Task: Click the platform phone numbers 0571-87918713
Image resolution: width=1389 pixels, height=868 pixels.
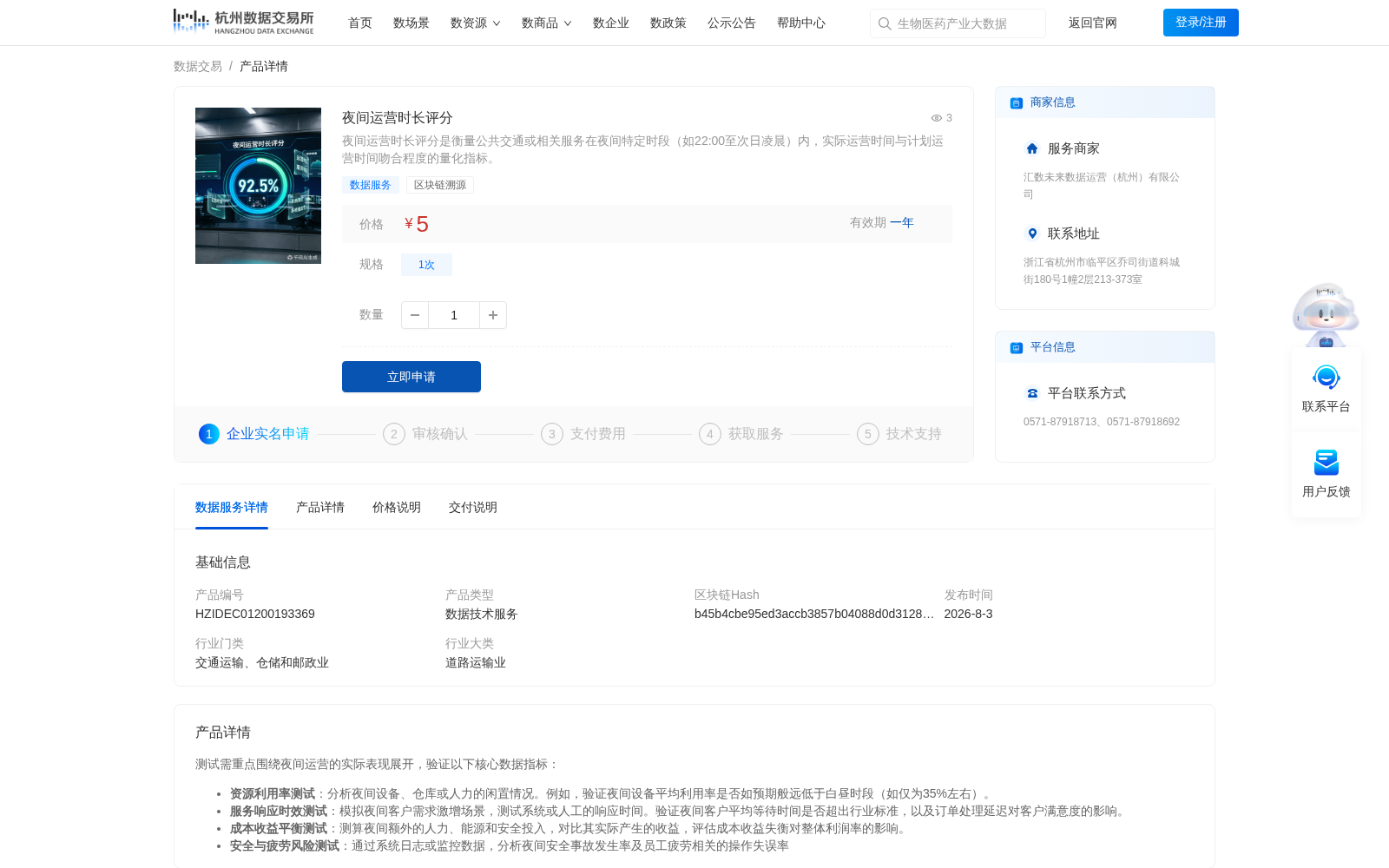Action: tap(1102, 422)
